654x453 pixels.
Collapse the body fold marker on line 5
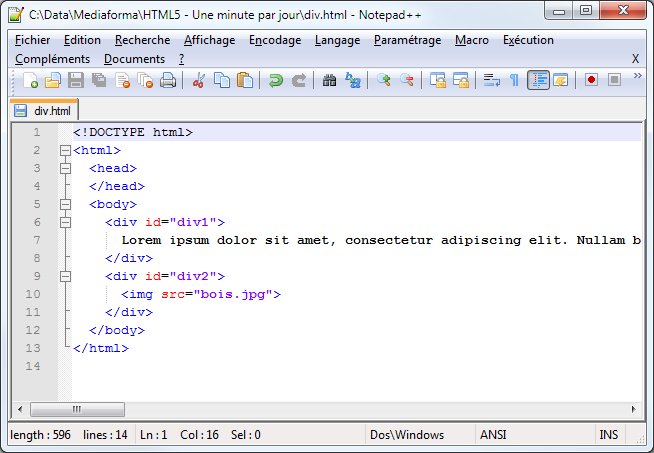[65, 205]
